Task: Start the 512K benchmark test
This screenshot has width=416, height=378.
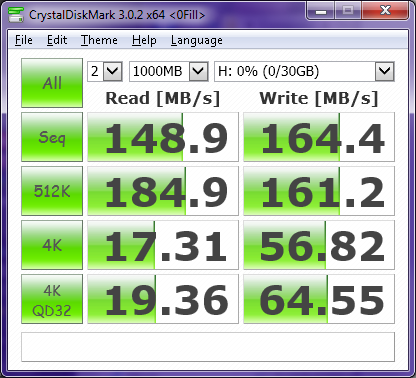Action: [x=52, y=191]
